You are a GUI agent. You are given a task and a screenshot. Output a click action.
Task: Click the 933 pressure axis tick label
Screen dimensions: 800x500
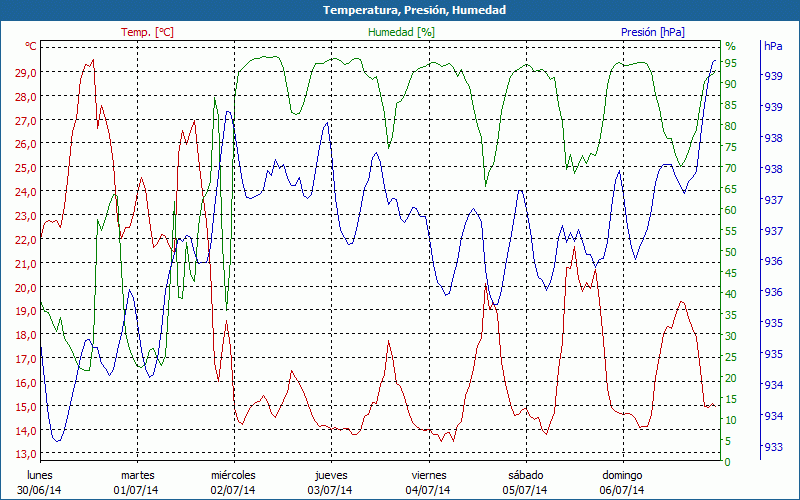pyautogui.click(x=773, y=447)
